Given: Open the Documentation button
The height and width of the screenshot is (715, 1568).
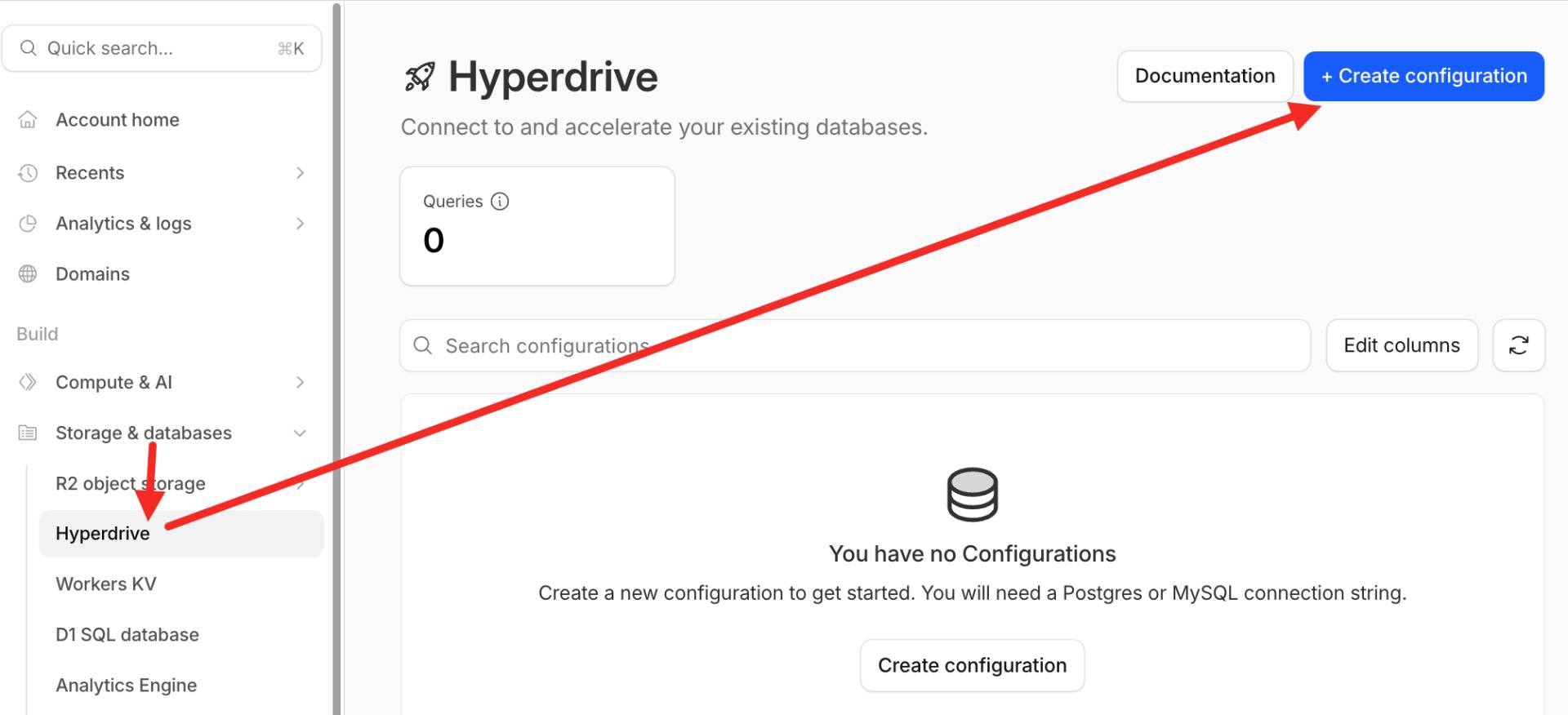Looking at the screenshot, I should 1205,76.
